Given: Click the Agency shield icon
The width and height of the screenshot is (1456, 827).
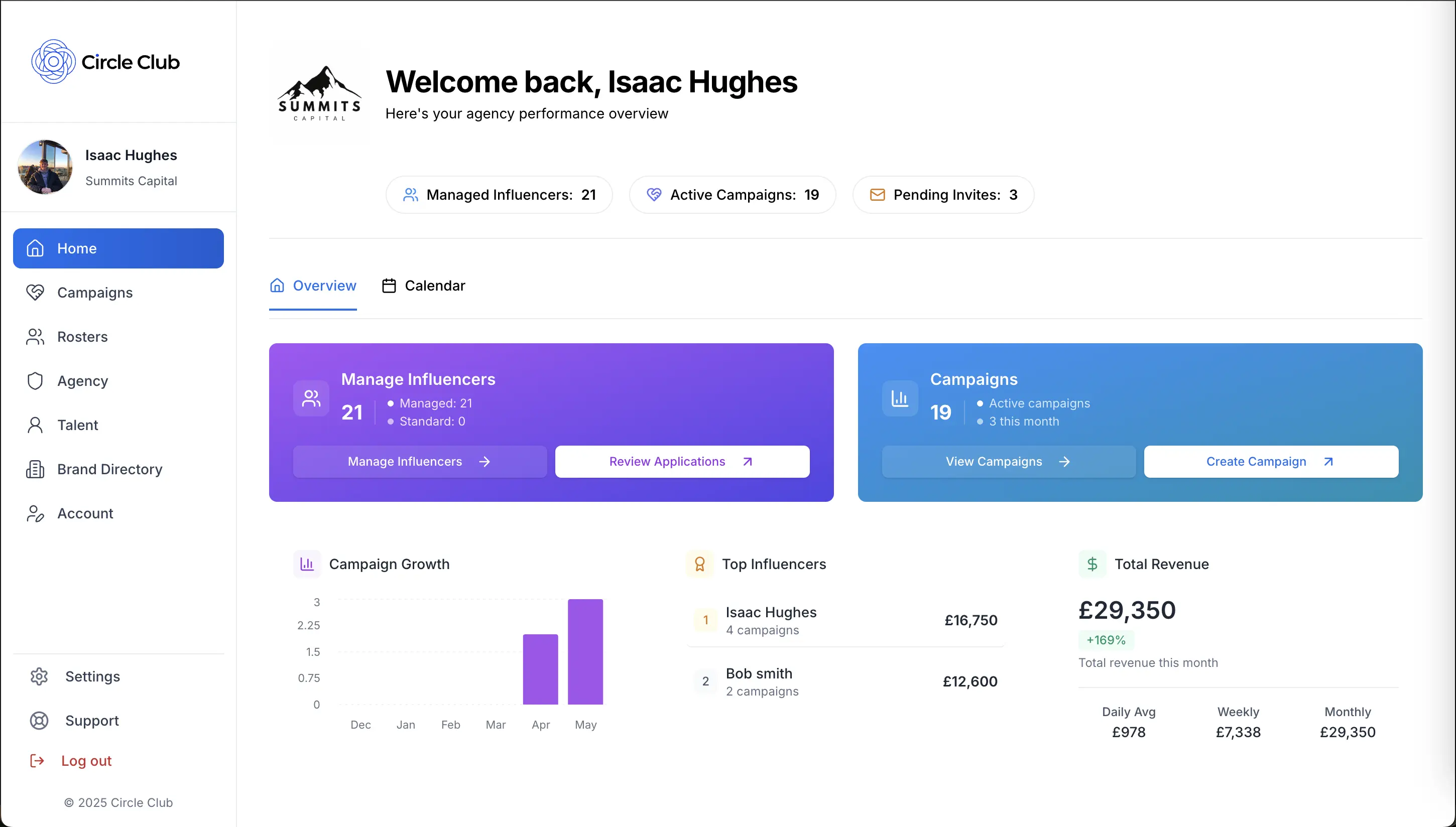Looking at the screenshot, I should tap(35, 381).
